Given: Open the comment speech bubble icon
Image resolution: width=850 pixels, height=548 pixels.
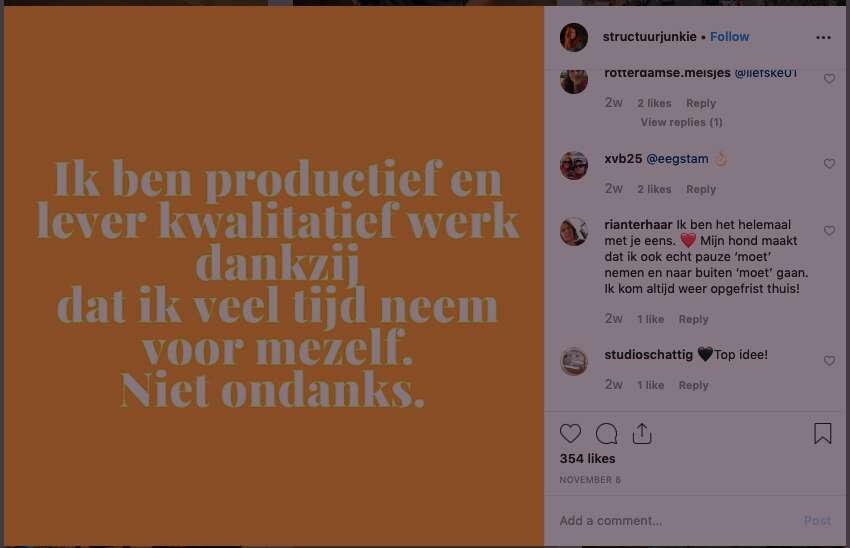Looking at the screenshot, I should (606, 434).
